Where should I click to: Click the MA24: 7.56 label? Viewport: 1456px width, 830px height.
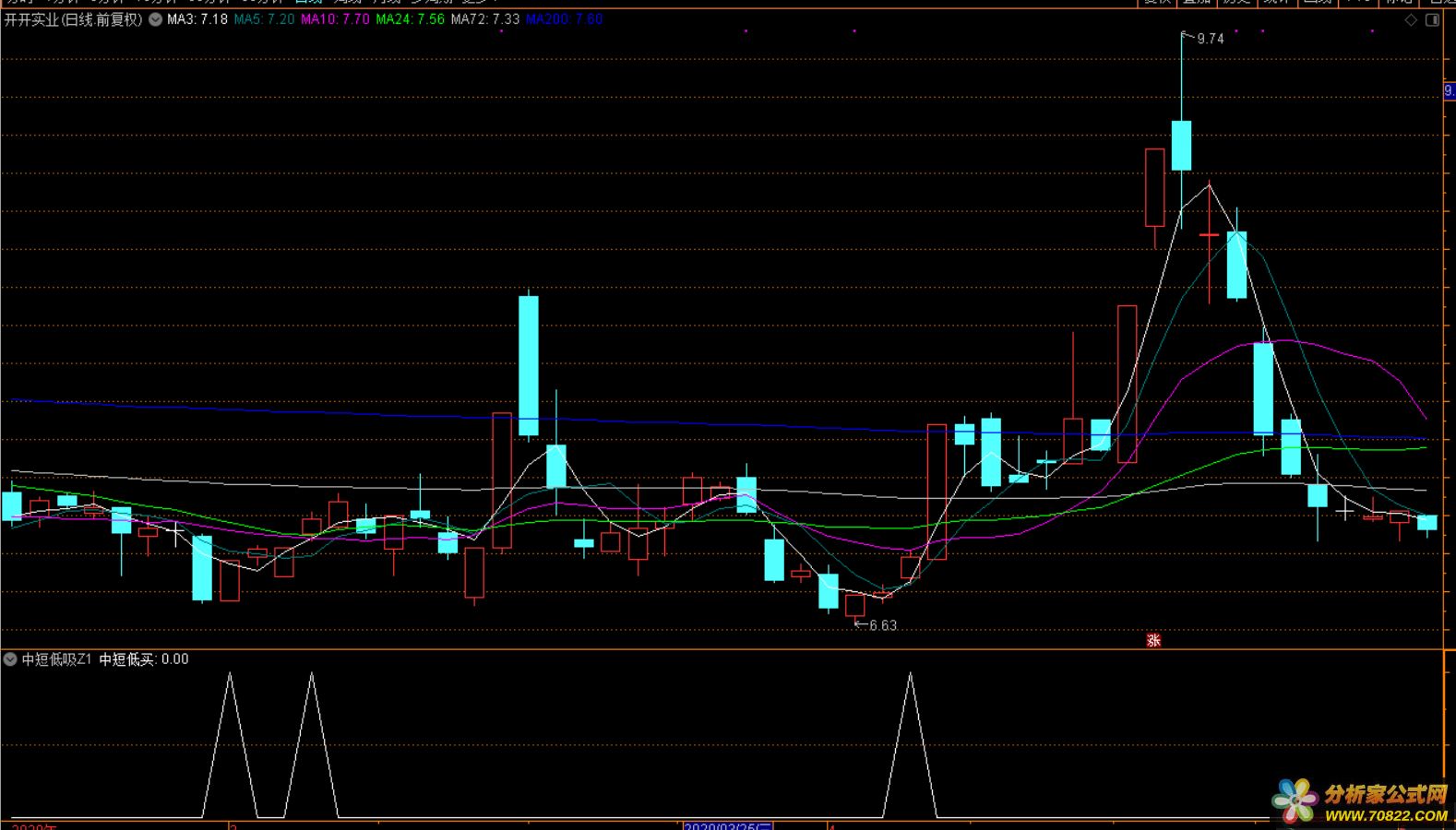(410, 19)
